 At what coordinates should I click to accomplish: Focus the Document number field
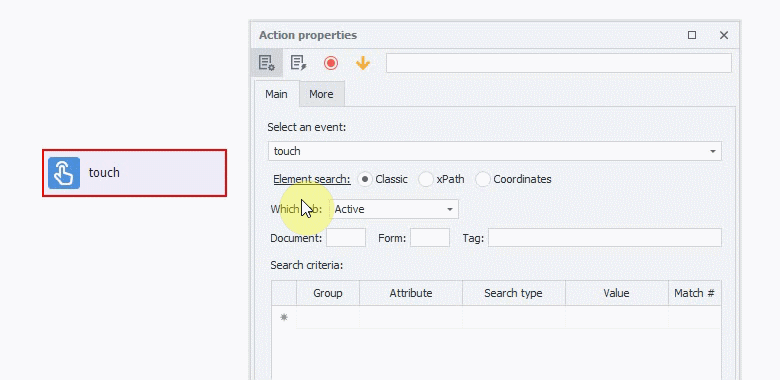pos(346,238)
